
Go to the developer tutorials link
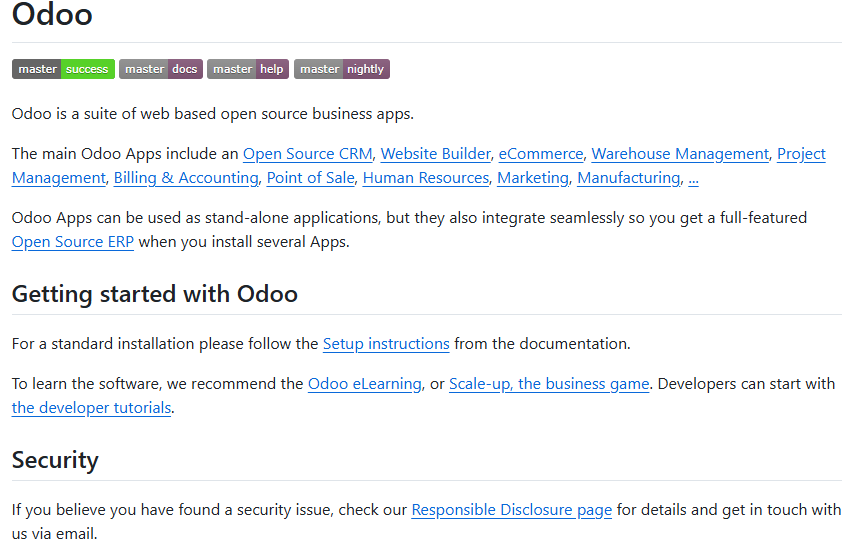coord(91,408)
